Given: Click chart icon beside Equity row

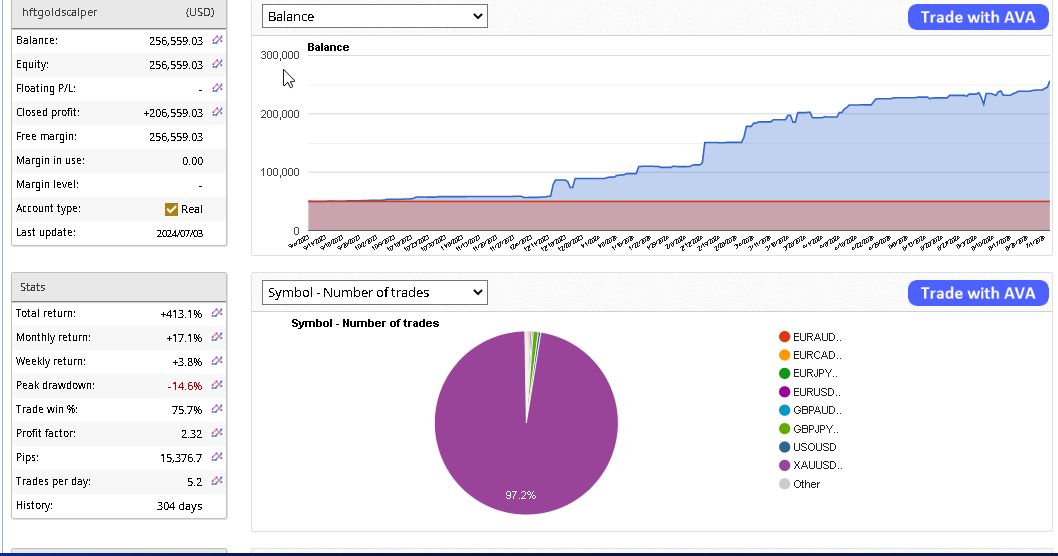Looking at the screenshot, I should (x=217, y=64).
